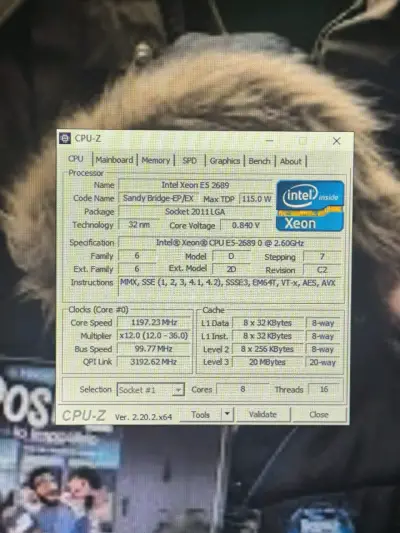
Task: Expand the Socket #1 selection combo box
Action: point(151,390)
